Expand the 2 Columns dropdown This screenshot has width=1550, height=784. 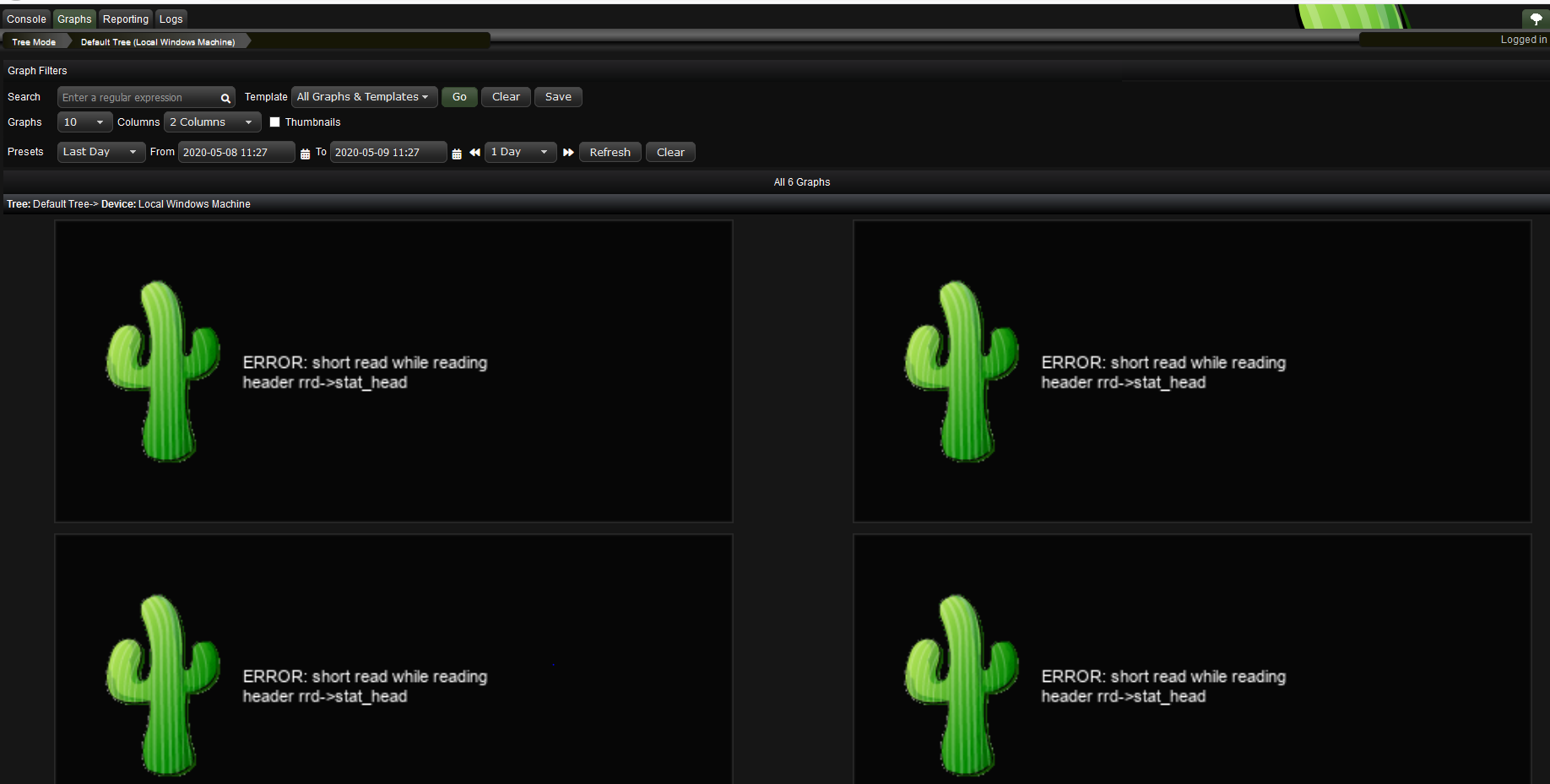(212, 122)
